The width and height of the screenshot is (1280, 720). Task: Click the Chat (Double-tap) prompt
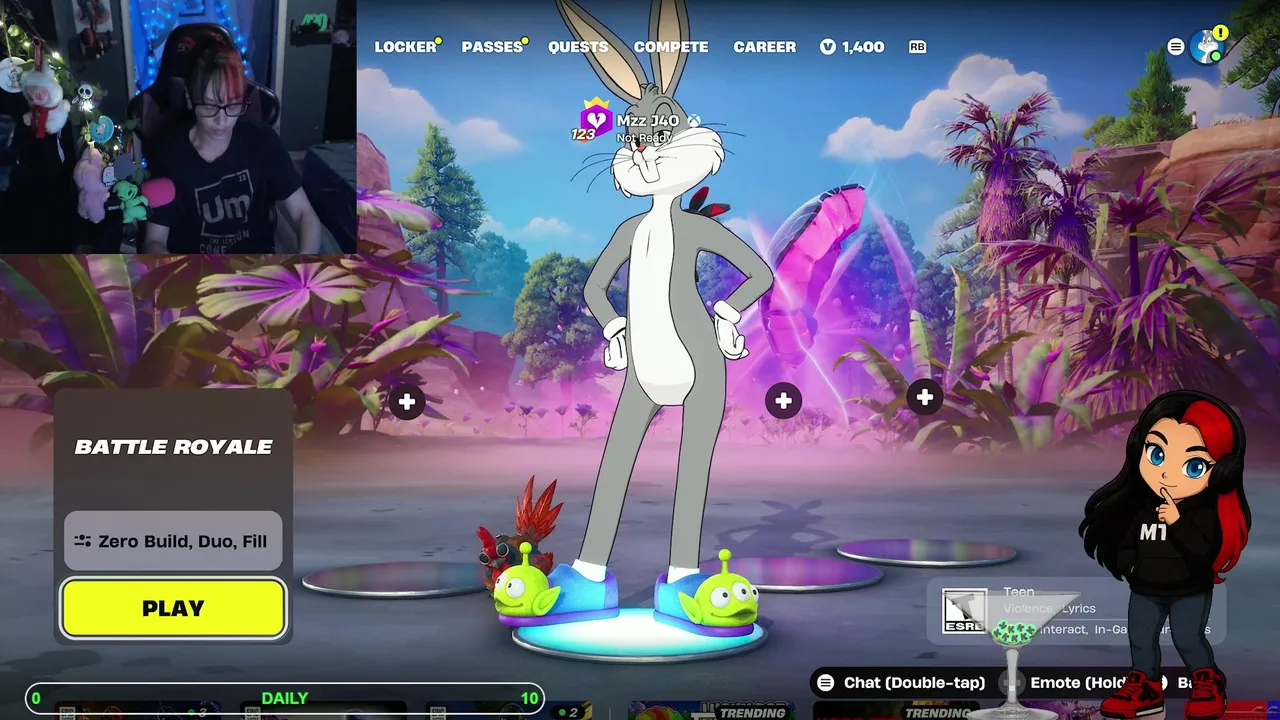tap(914, 683)
